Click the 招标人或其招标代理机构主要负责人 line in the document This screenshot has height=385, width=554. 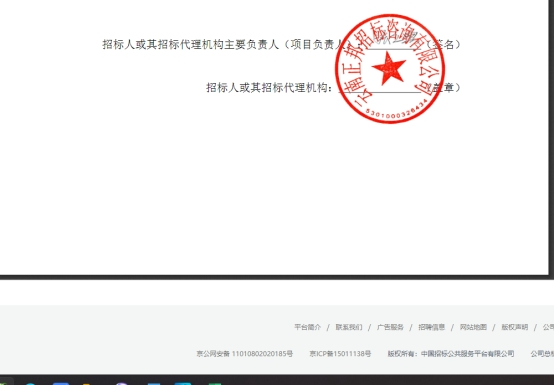point(281,45)
